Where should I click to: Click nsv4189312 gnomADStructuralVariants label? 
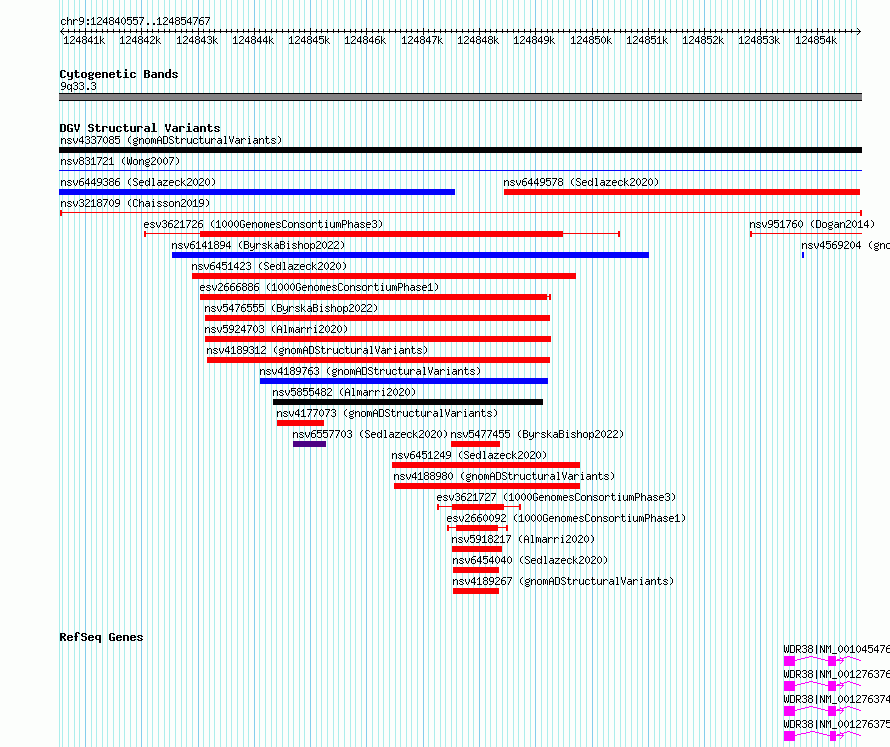pyautogui.click(x=317, y=350)
